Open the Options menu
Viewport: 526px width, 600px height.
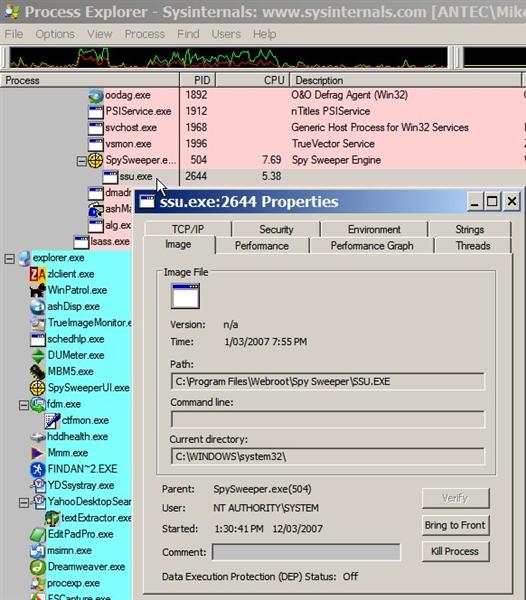point(55,34)
